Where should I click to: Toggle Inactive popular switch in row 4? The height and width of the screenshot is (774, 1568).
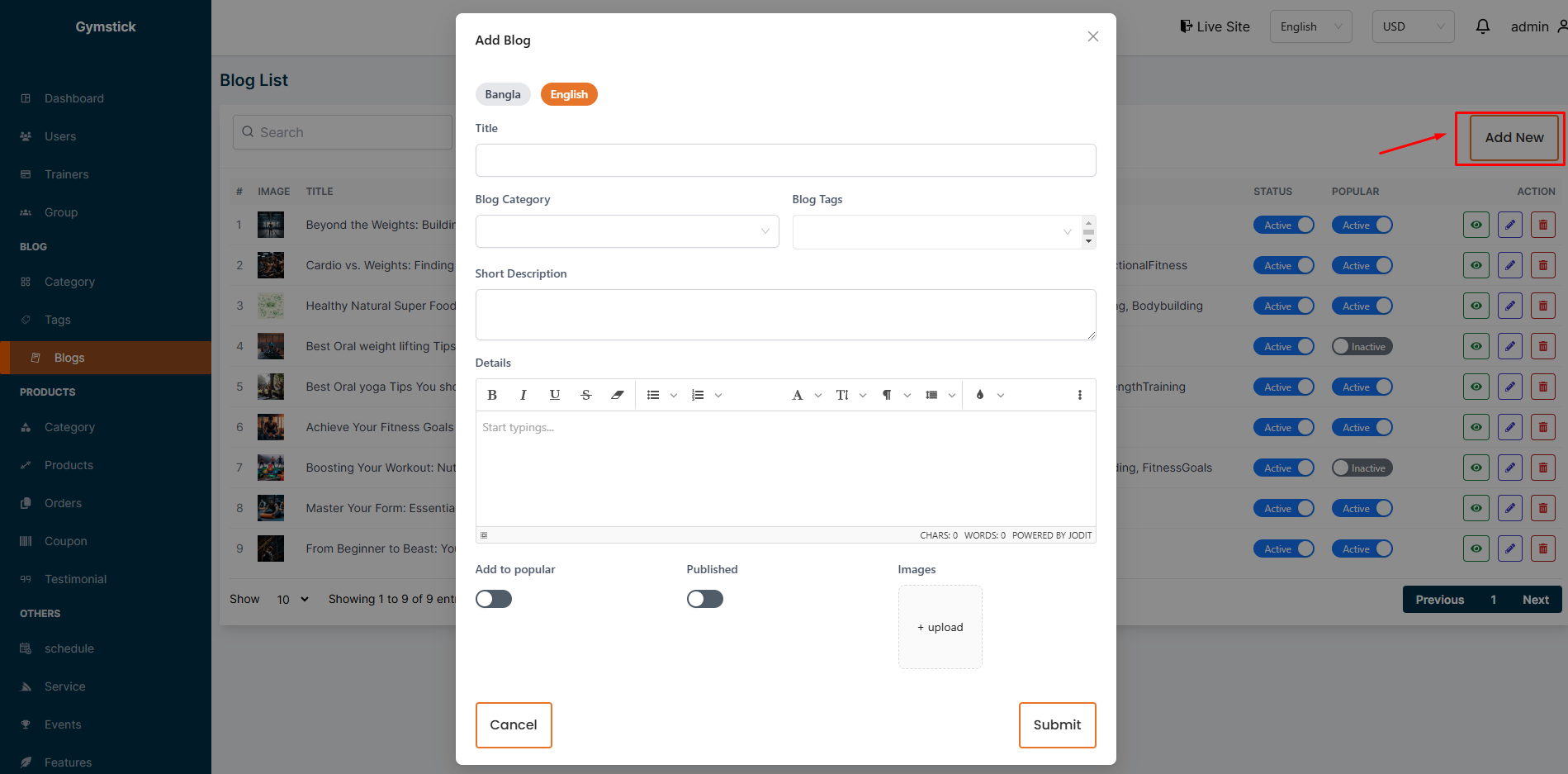1362,347
